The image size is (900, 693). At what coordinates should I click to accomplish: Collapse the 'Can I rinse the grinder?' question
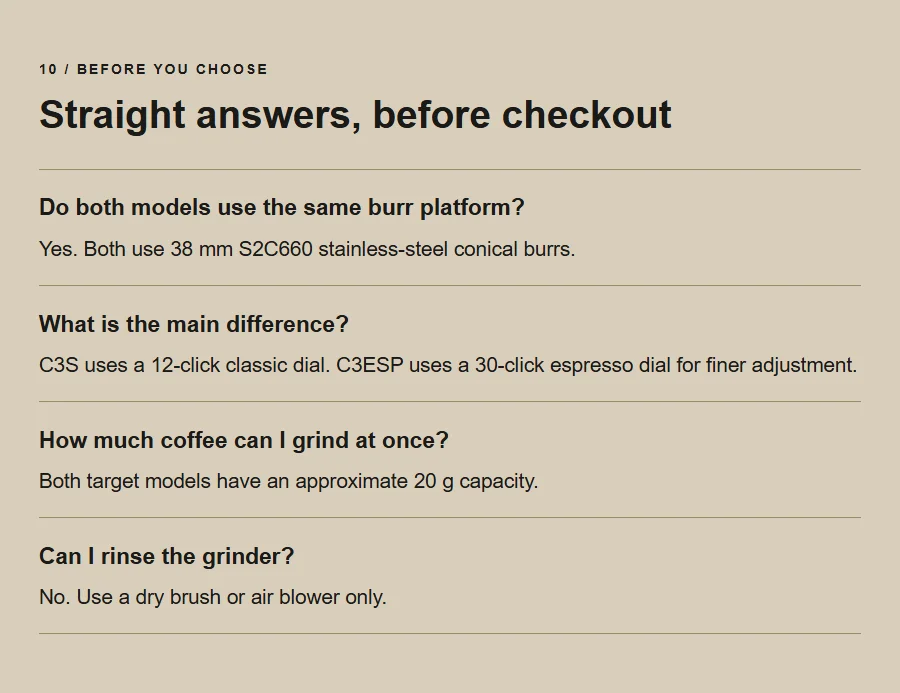coord(166,556)
